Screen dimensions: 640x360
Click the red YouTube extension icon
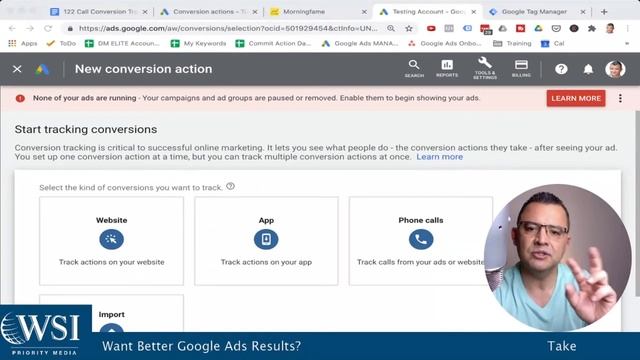click(x=431, y=29)
